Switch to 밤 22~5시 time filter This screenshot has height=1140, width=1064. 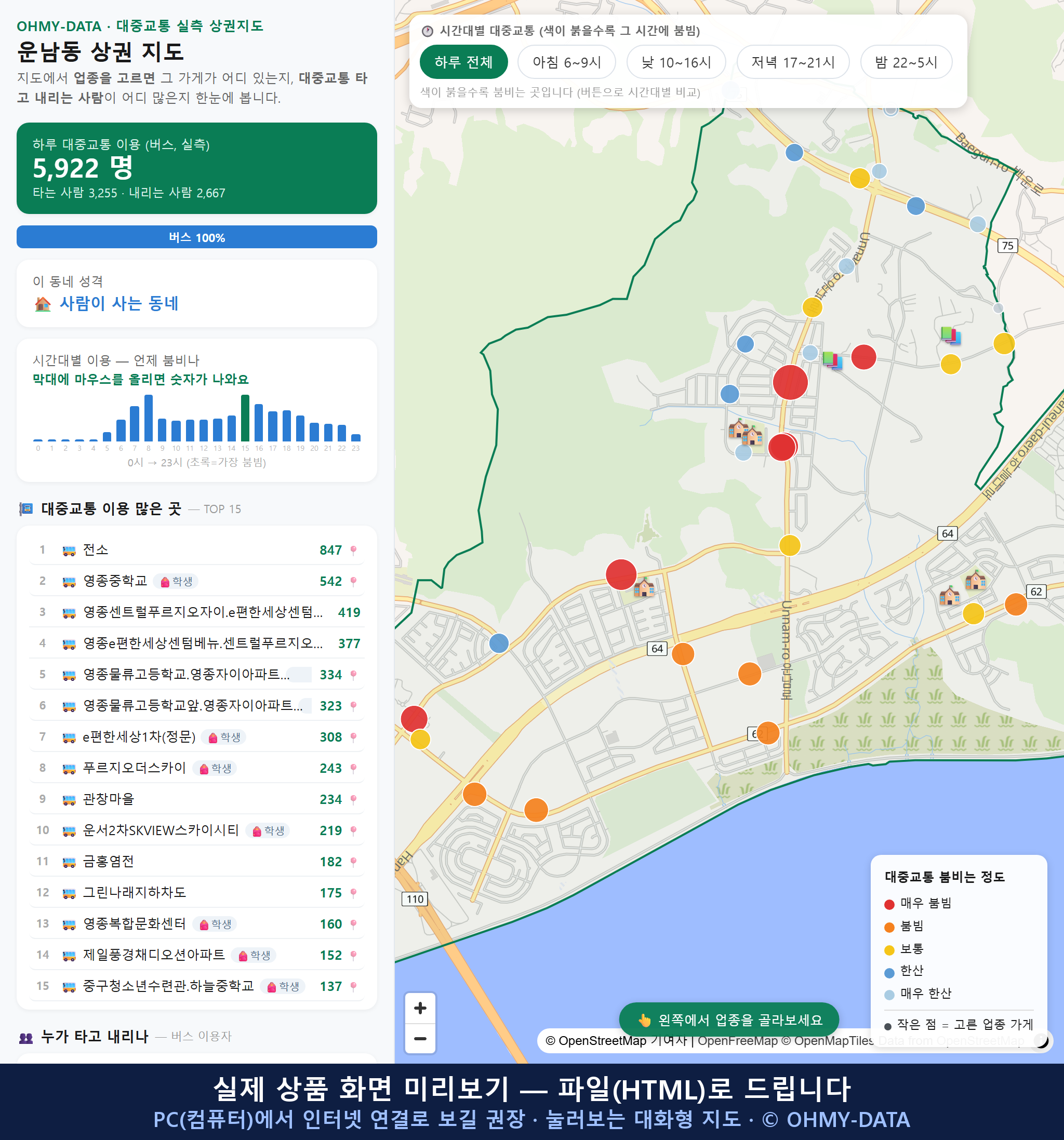pos(906,62)
